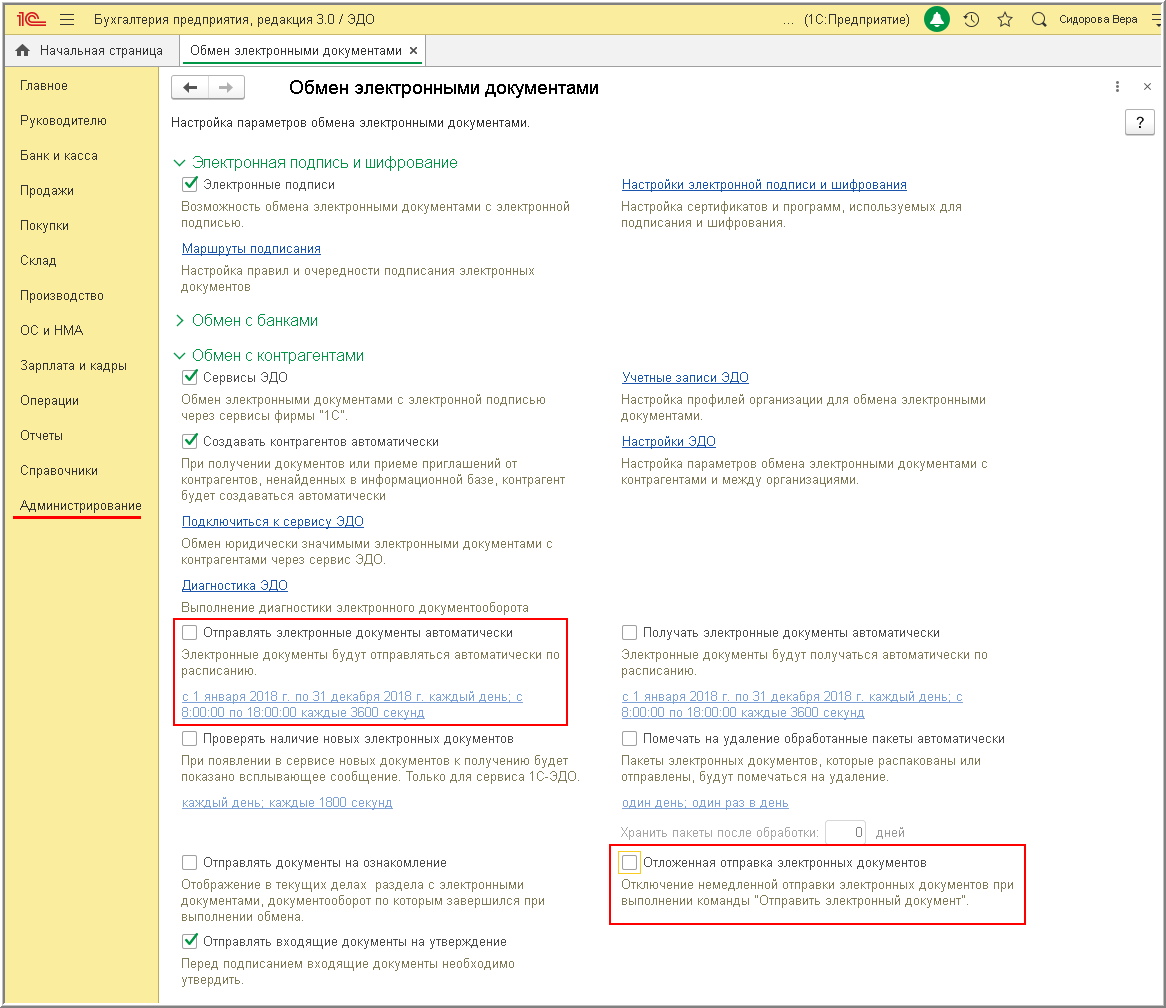Open Склад section in sidebar

pos(38,260)
